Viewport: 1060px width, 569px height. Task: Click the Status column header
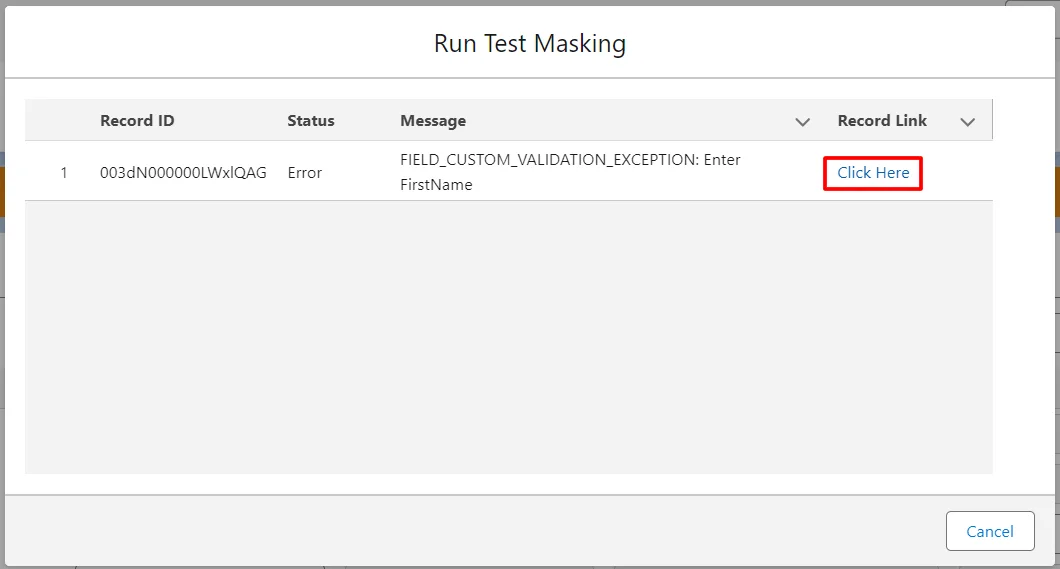click(310, 121)
